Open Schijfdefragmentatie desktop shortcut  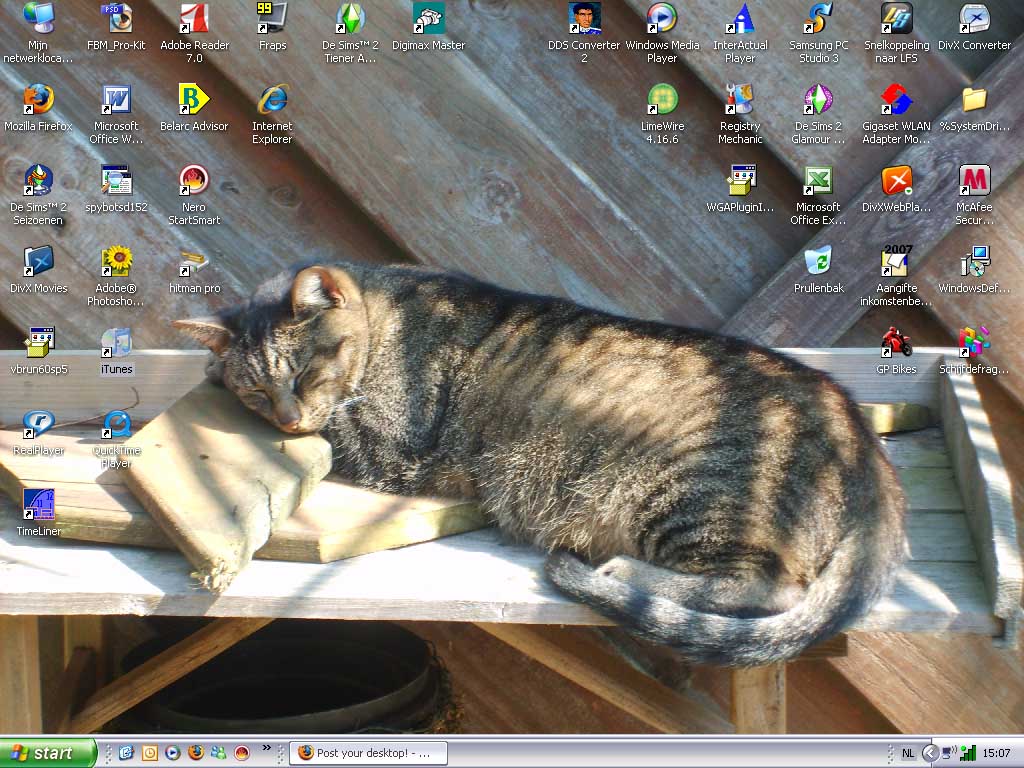974,351
